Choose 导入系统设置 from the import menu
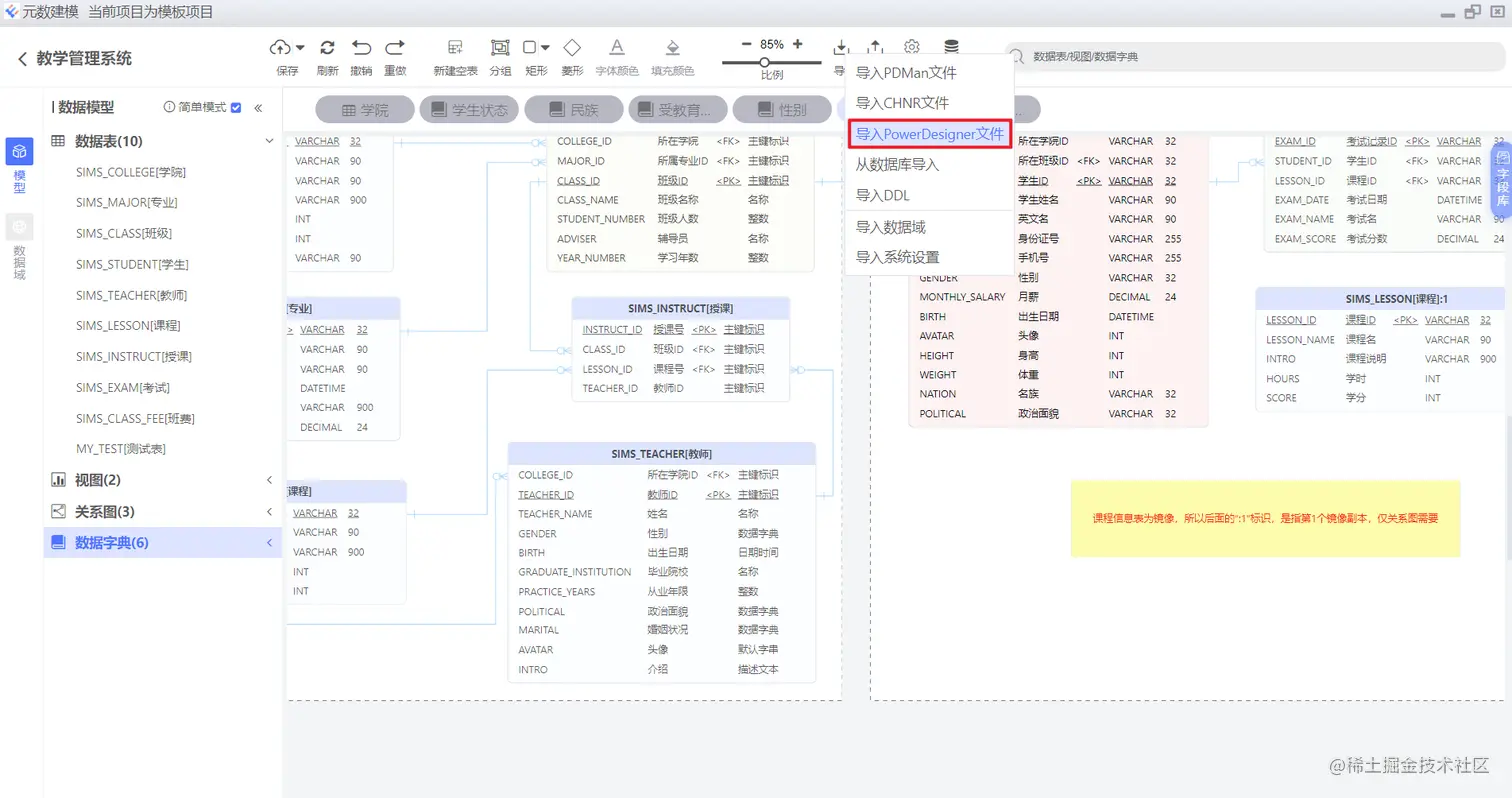Screen dimensions: 1512x798 tap(930, 257)
